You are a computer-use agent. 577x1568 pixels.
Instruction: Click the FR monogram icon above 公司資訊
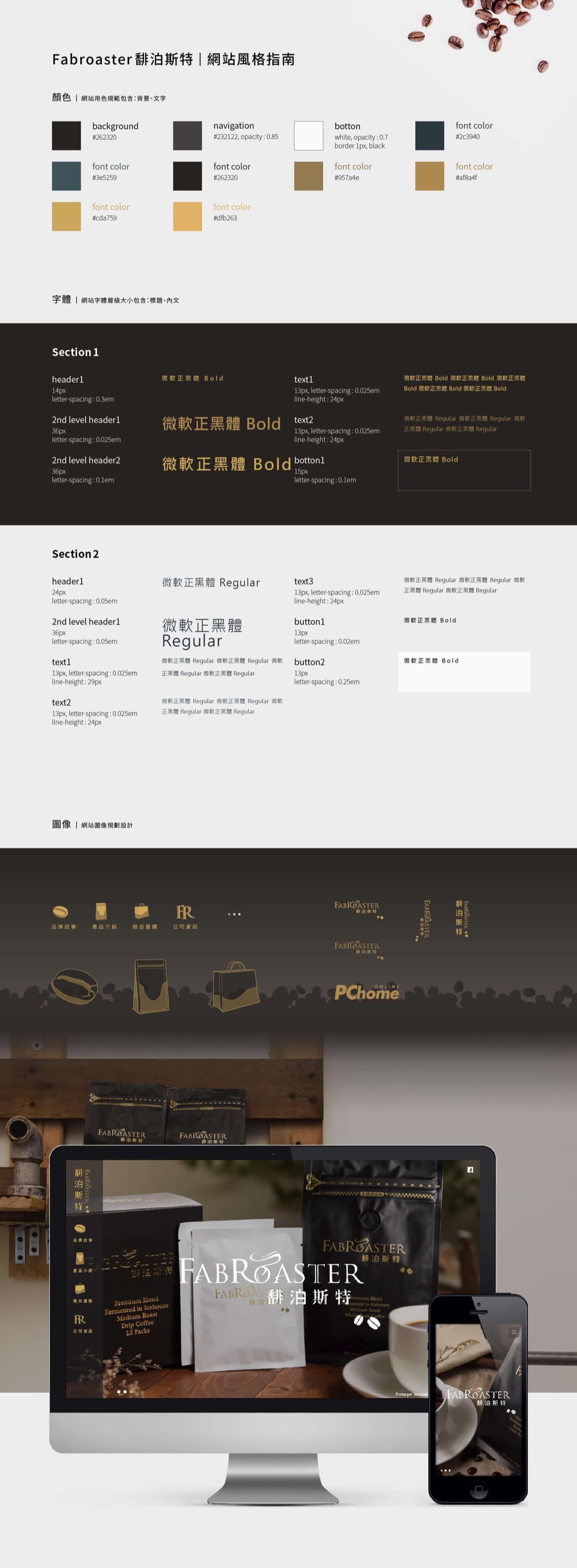[x=185, y=911]
